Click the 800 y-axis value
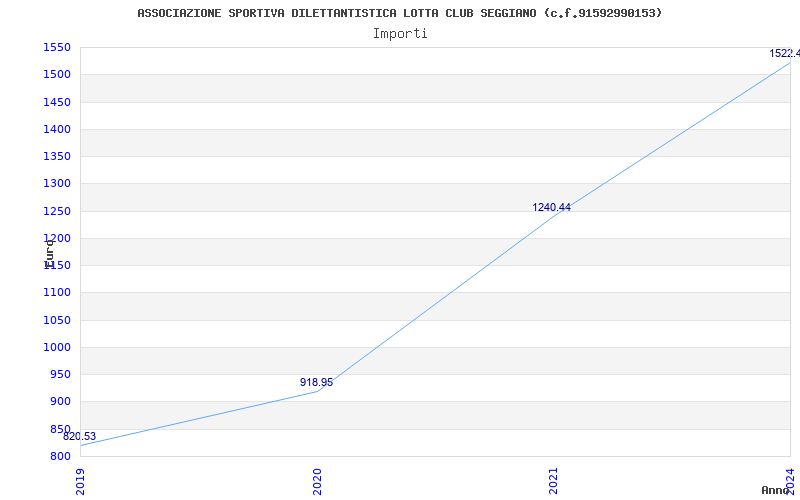 (x=60, y=456)
